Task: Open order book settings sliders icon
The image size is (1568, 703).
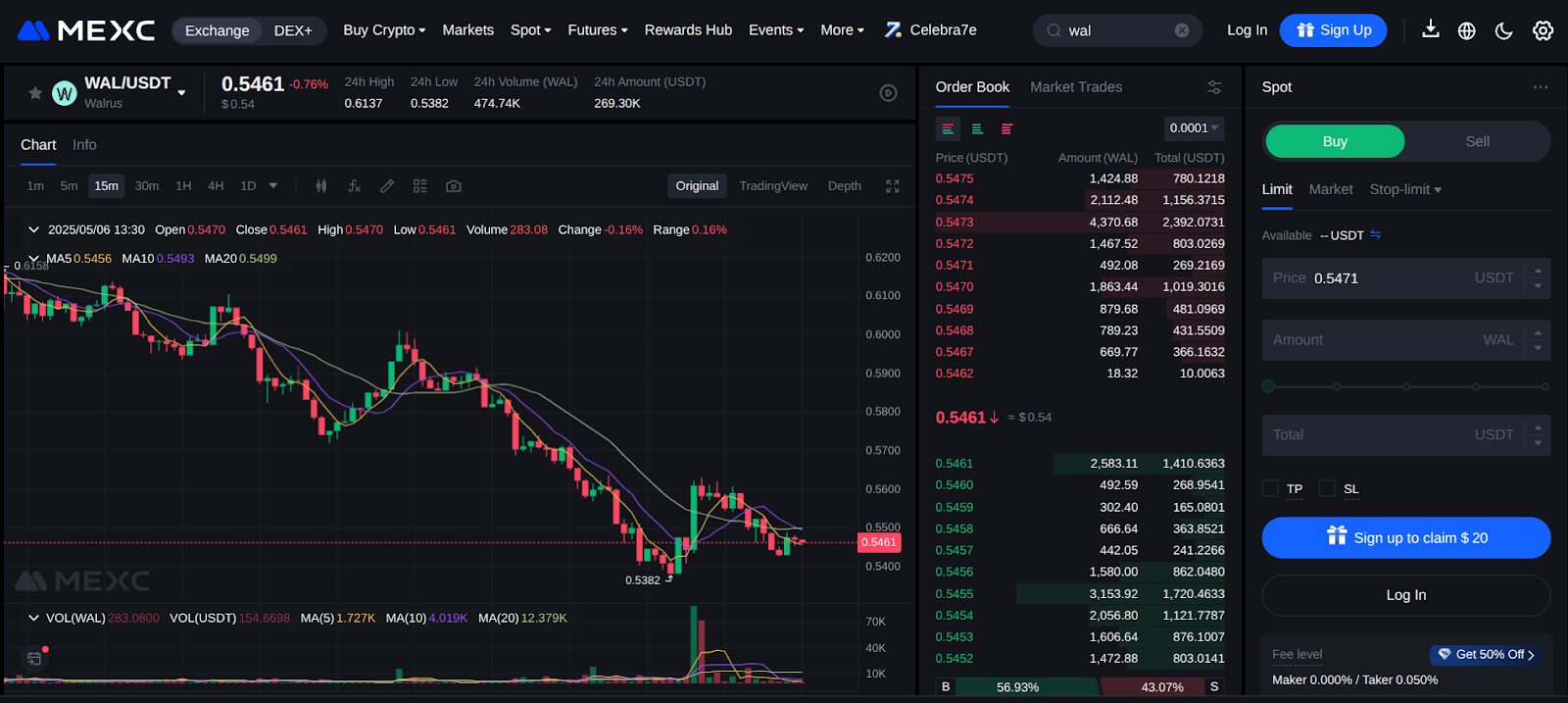Action: (1214, 87)
